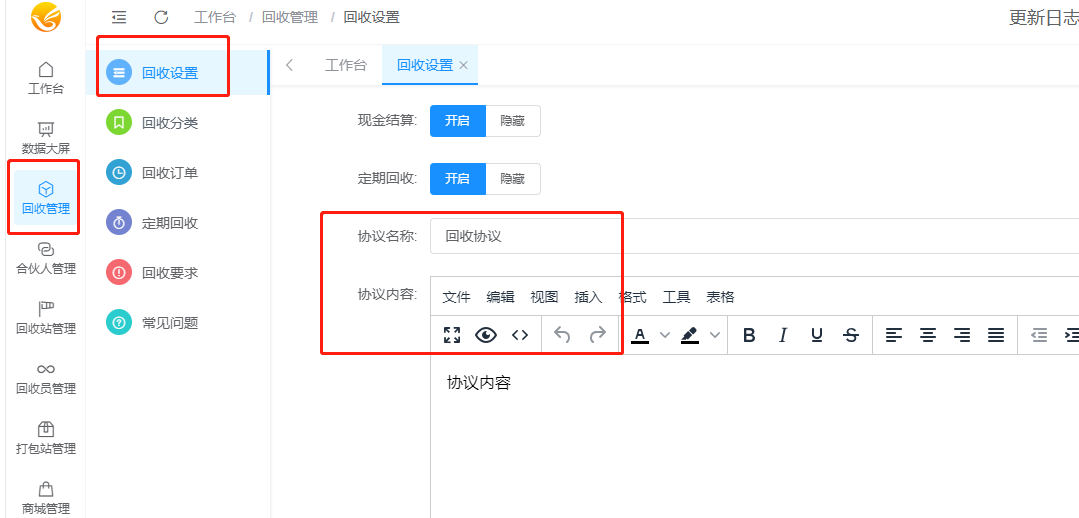
Task: Open 数据大屏 in left navigation
Action: [46, 138]
